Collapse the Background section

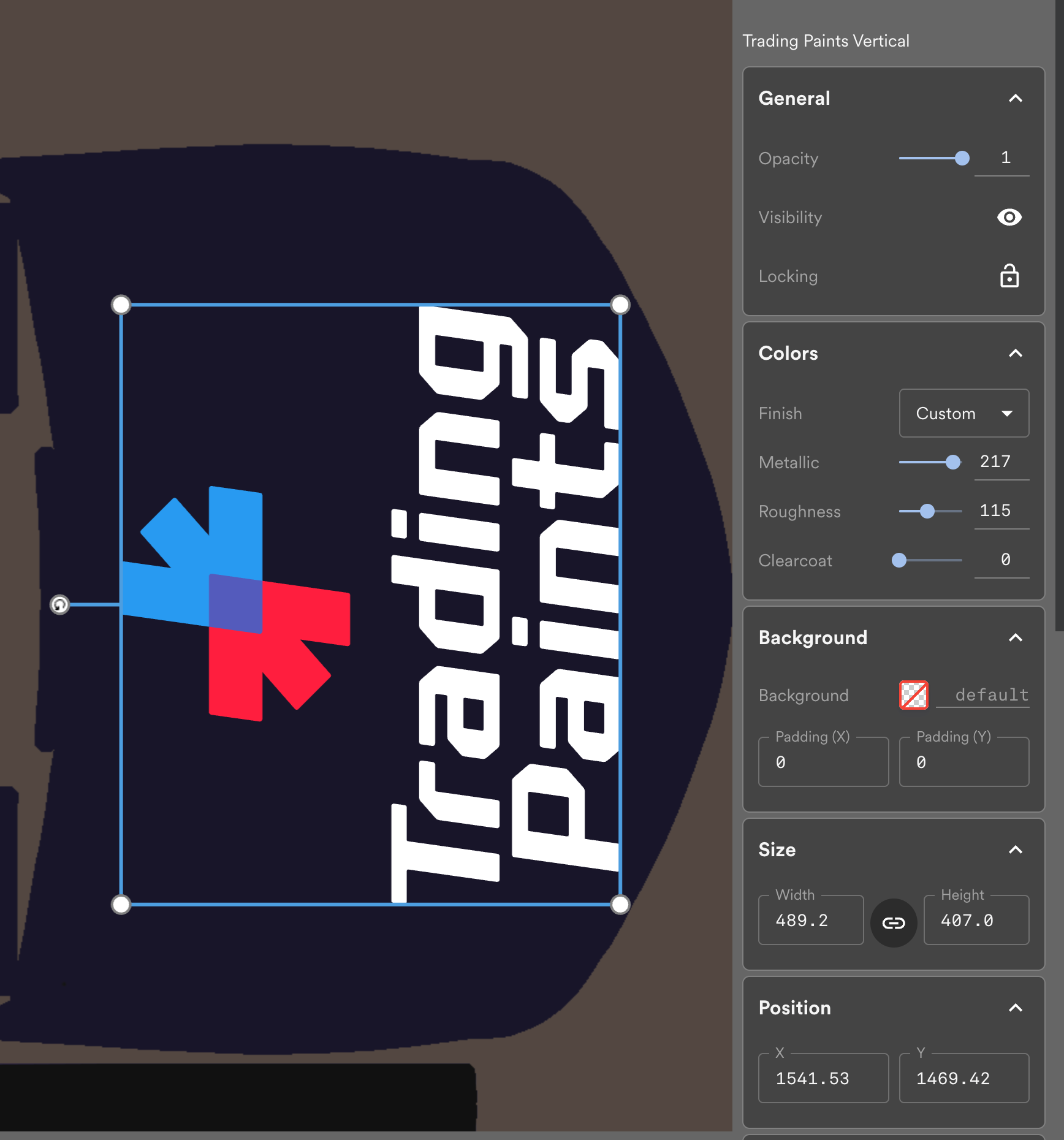point(1015,638)
